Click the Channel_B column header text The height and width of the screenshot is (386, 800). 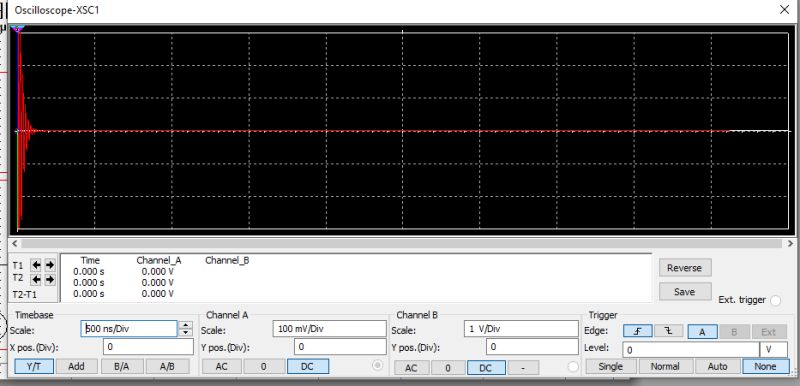(227, 260)
